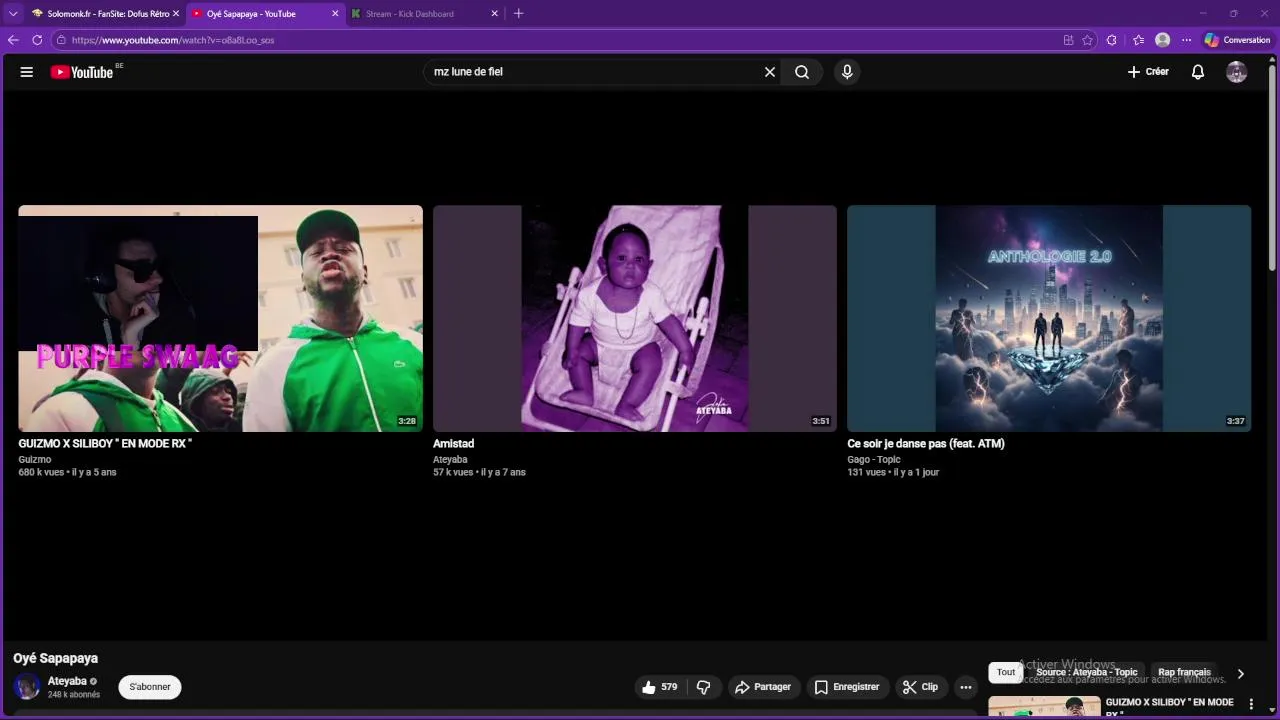This screenshot has width=1280, height=720.
Task: Run search with the magnifier button
Action: point(802,72)
